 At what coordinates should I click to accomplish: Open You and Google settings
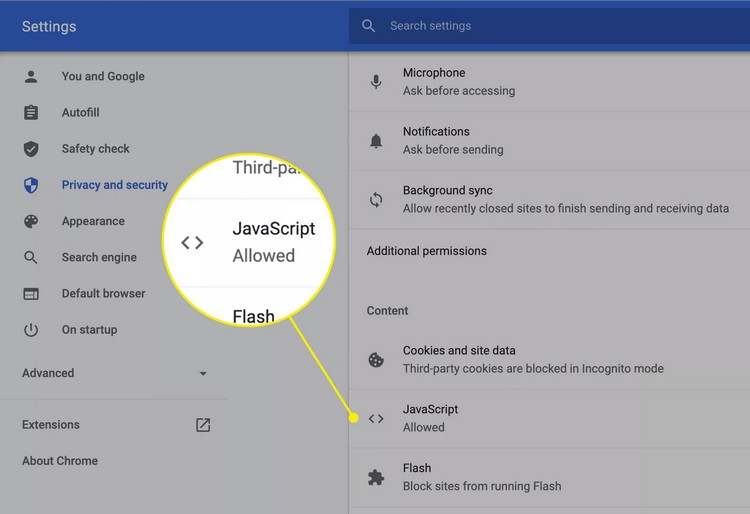coord(103,77)
